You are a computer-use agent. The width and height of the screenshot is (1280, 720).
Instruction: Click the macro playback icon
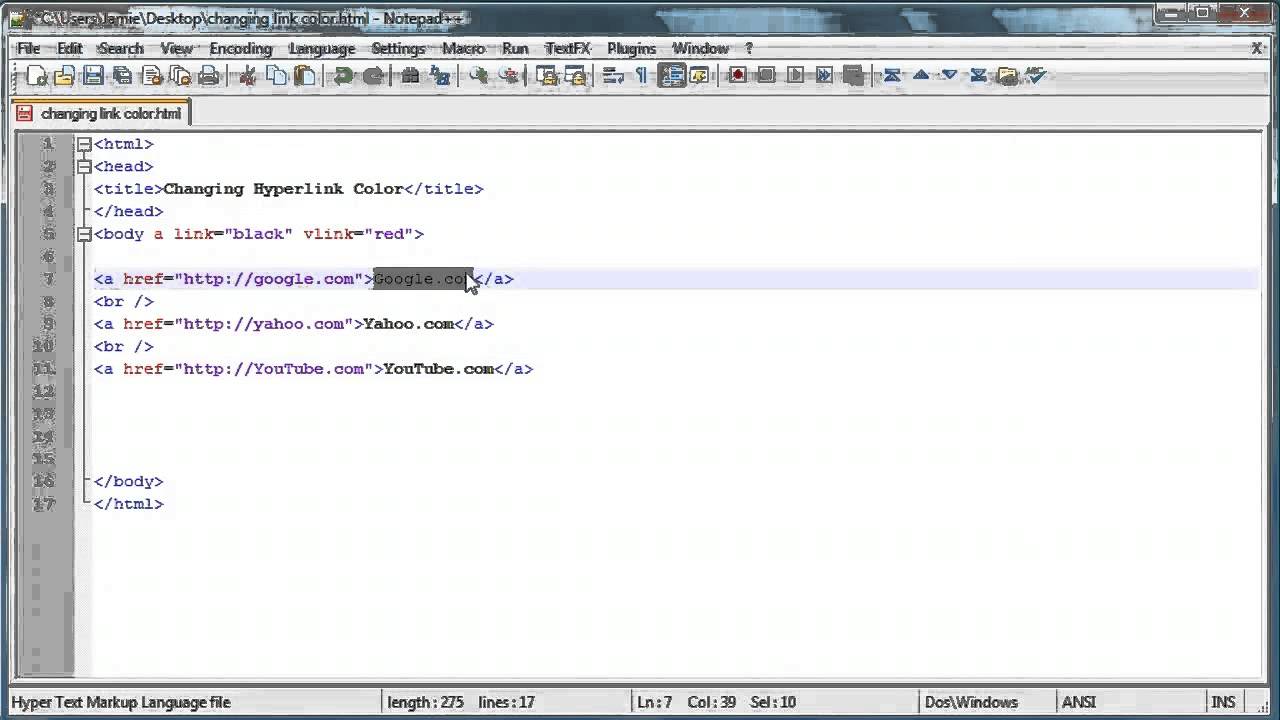click(x=796, y=76)
